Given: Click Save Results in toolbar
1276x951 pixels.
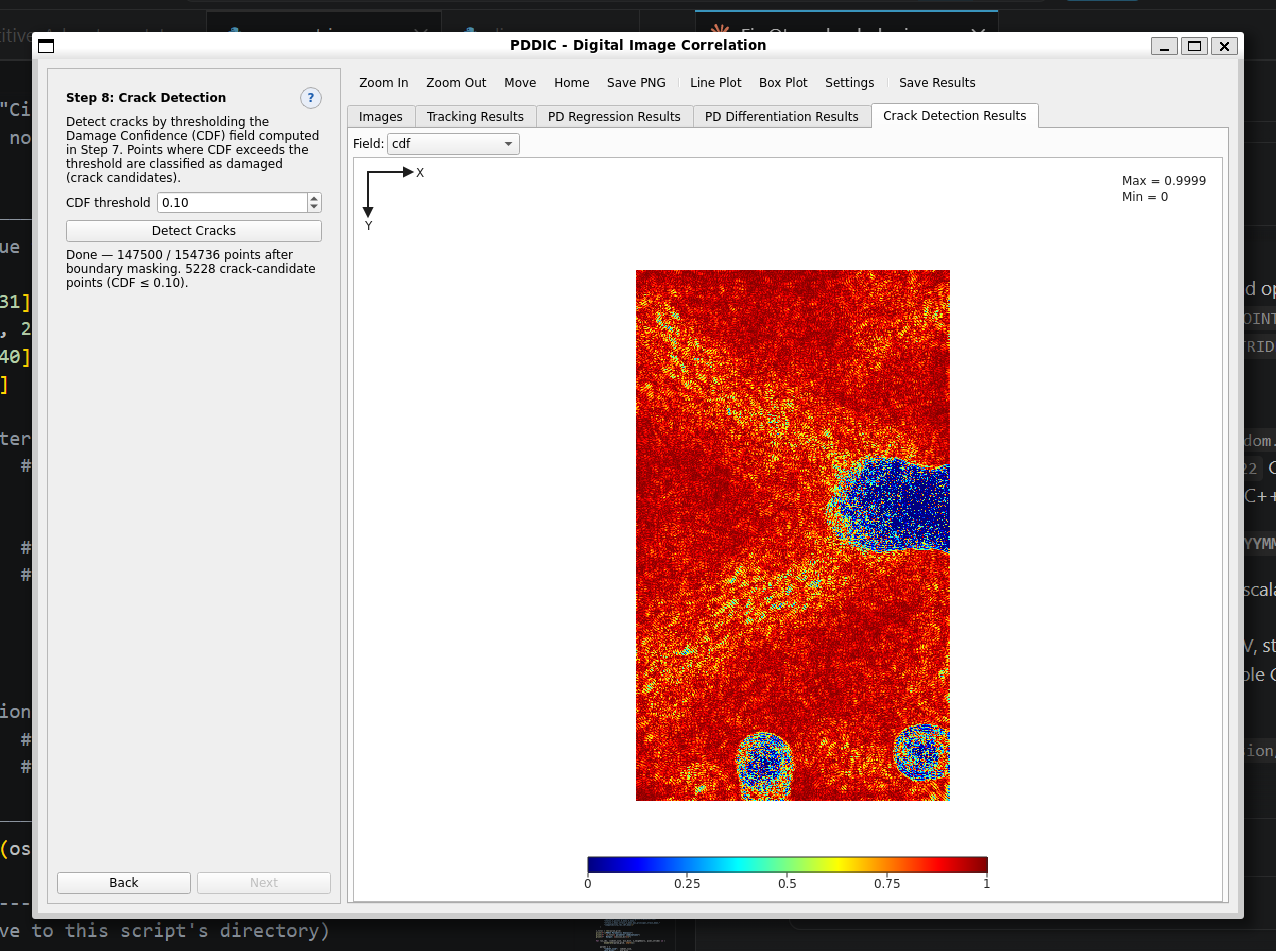Looking at the screenshot, I should click(x=937, y=83).
